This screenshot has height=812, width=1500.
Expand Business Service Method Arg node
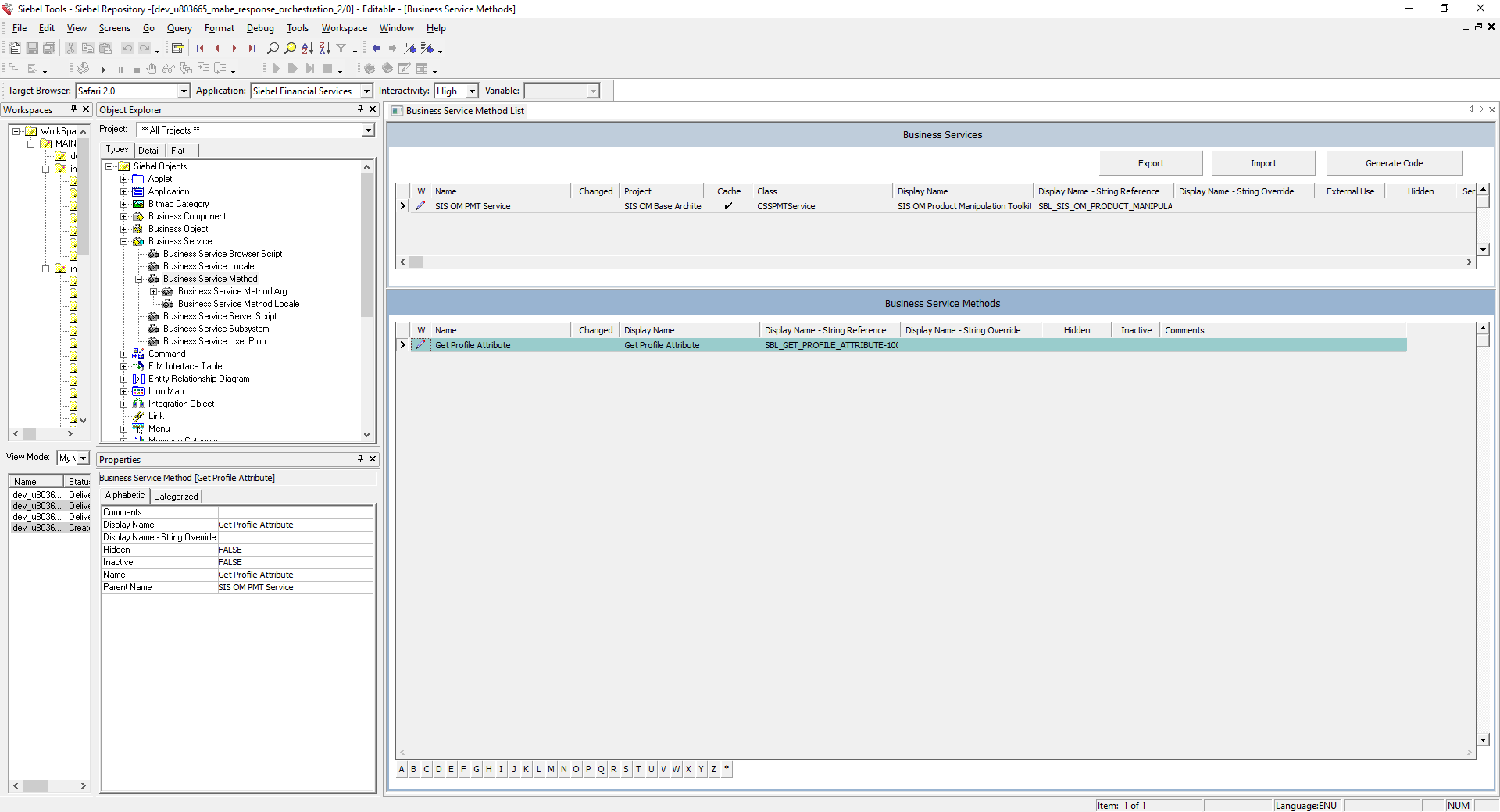(153, 291)
